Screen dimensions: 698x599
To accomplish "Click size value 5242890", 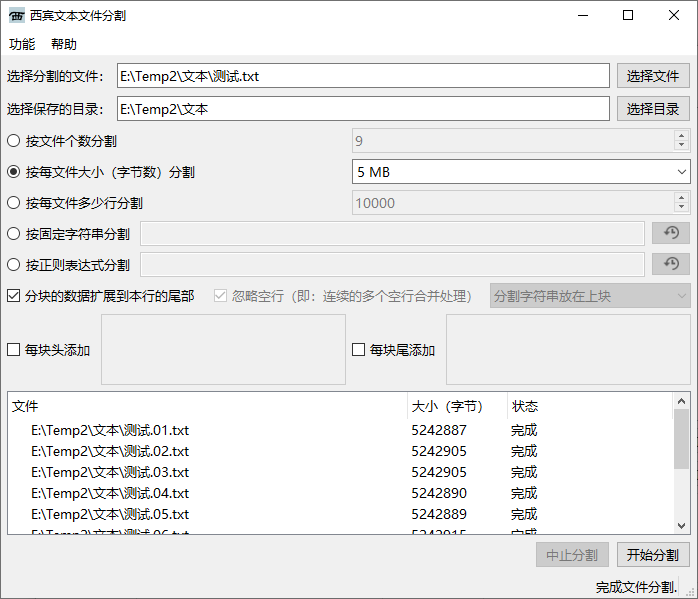I will tap(439, 493).
